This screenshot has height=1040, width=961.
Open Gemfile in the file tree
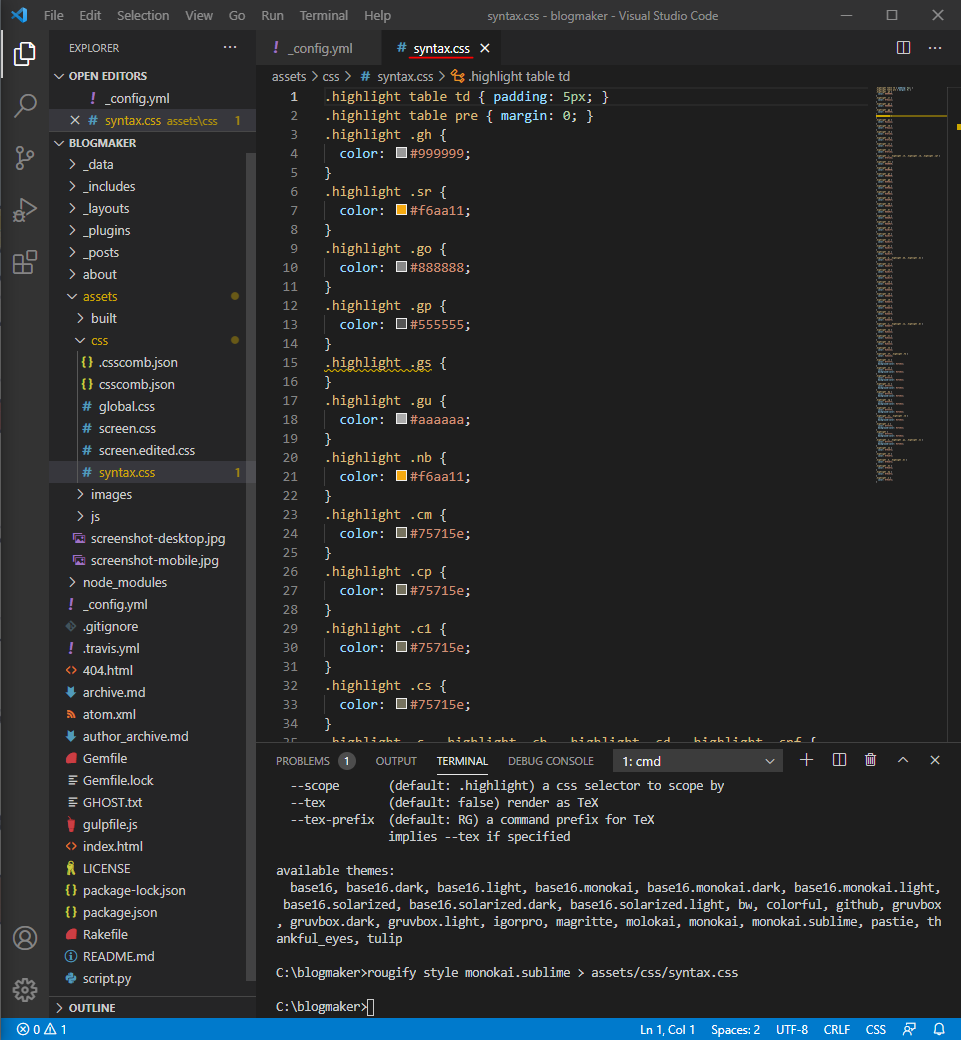click(x=104, y=758)
